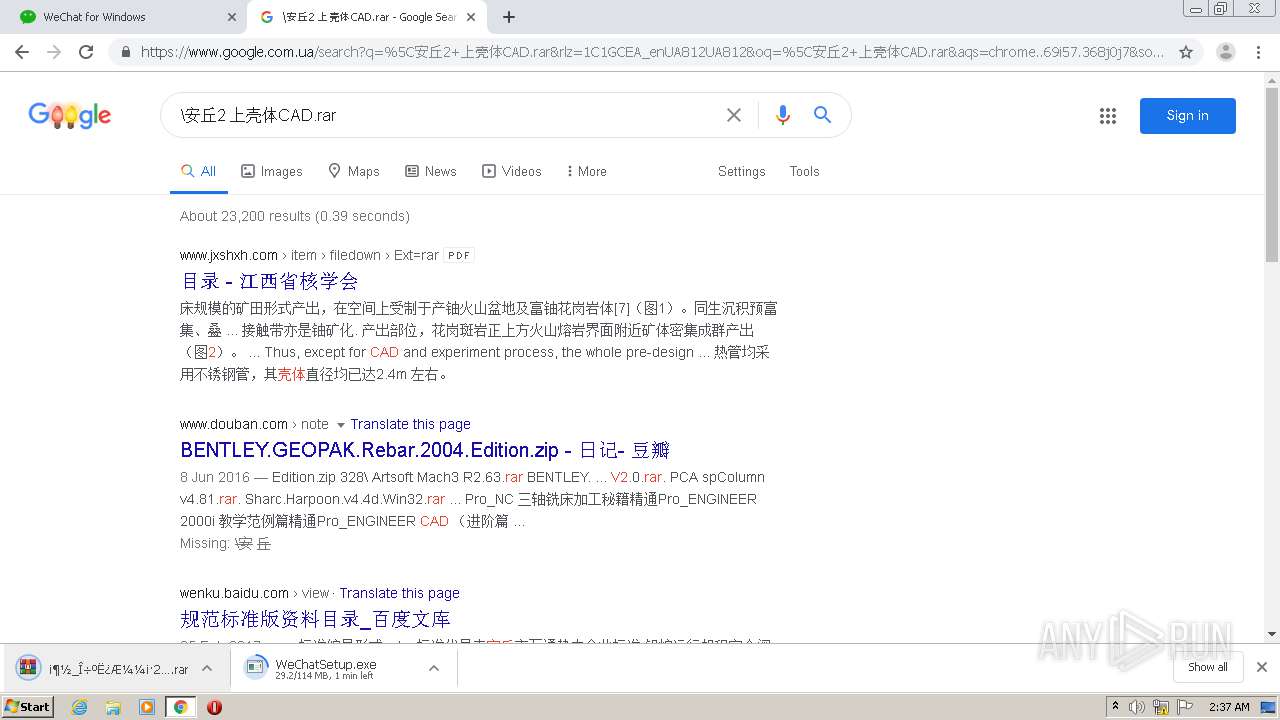The height and width of the screenshot is (720, 1280).
Task: Click the blue magnifier search button
Action: coord(822,115)
